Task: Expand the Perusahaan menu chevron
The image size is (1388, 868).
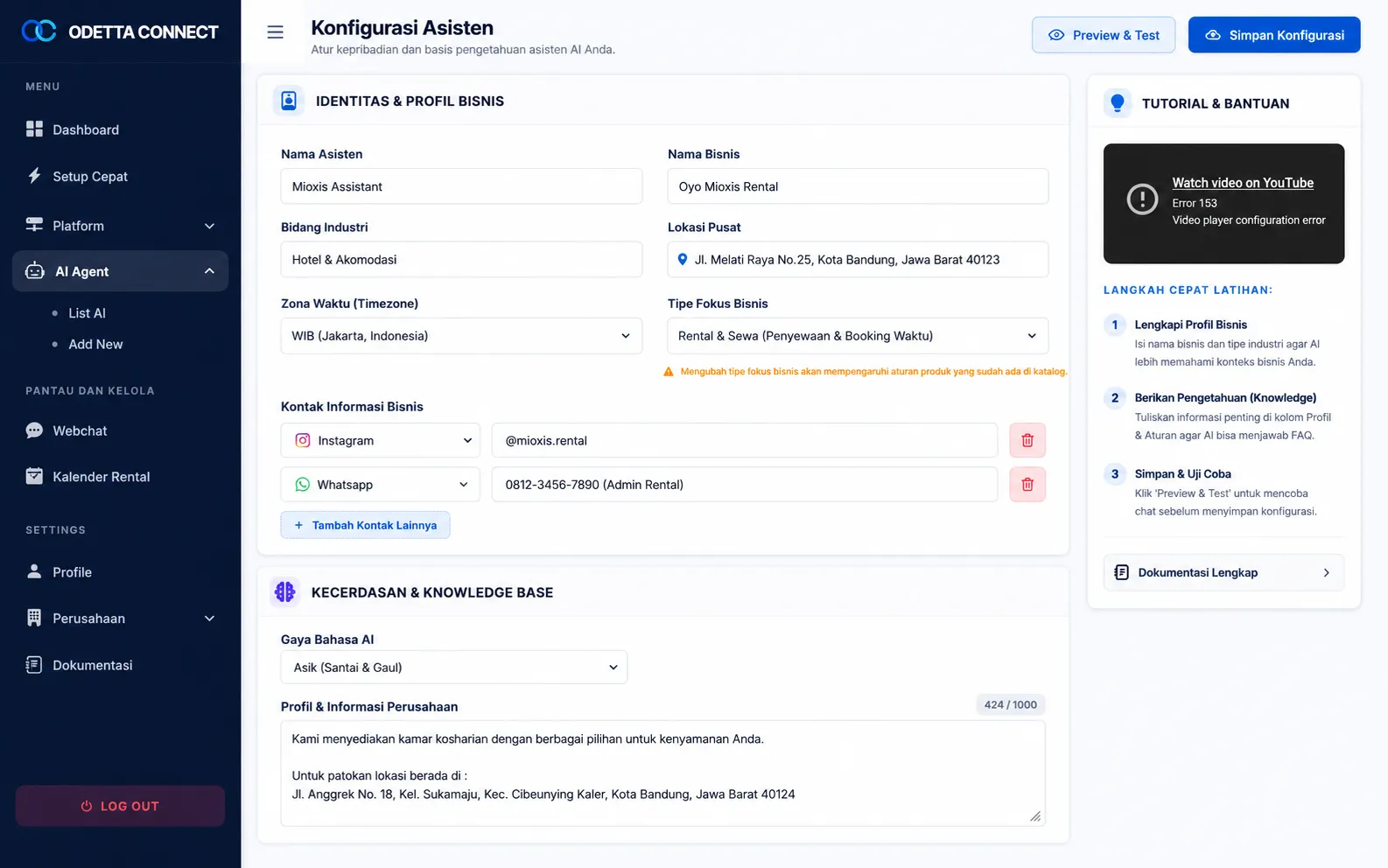Action: 209,619
